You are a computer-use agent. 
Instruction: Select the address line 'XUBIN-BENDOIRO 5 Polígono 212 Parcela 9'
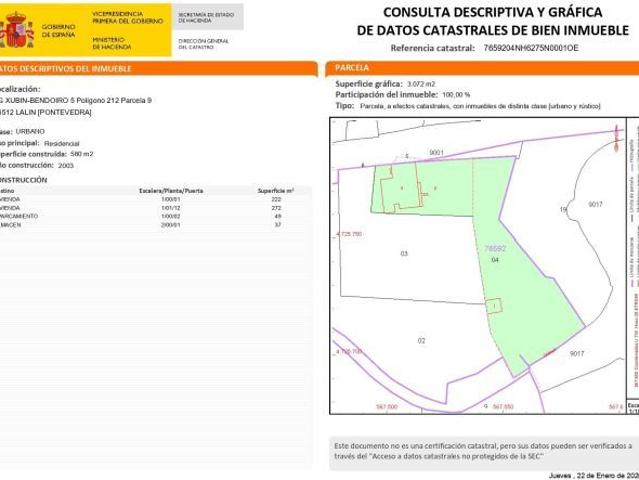coord(78,100)
